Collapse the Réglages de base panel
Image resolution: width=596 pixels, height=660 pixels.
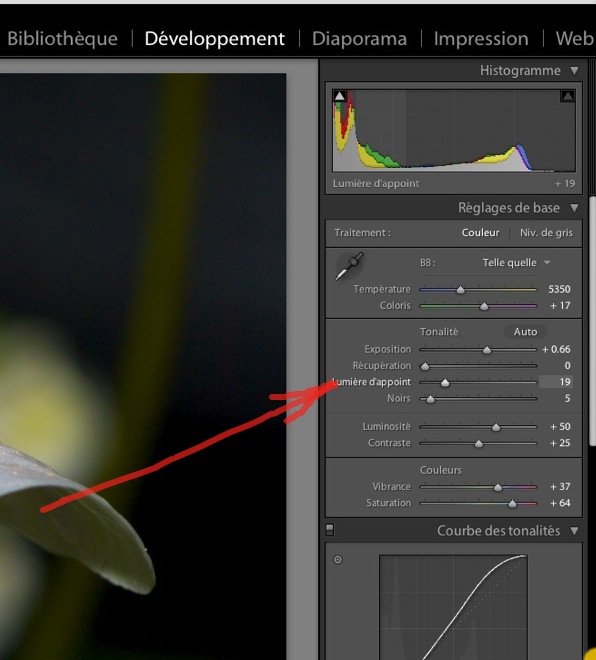pyautogui.click(x=575, y=208)
